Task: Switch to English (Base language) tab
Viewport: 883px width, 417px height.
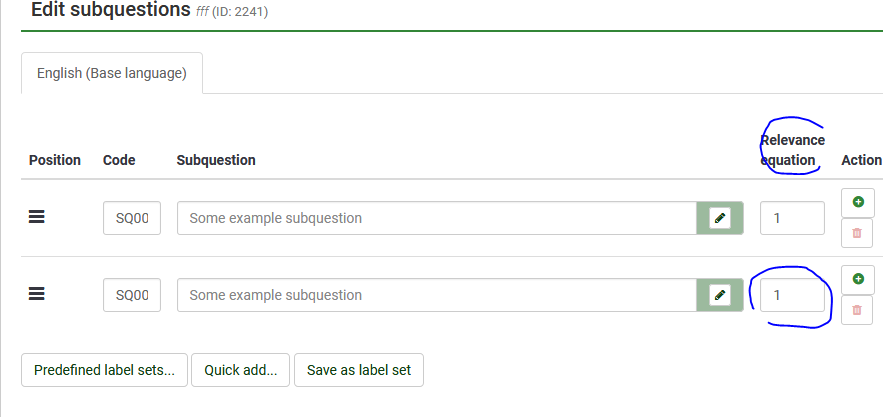Action: tap(112, 73)
